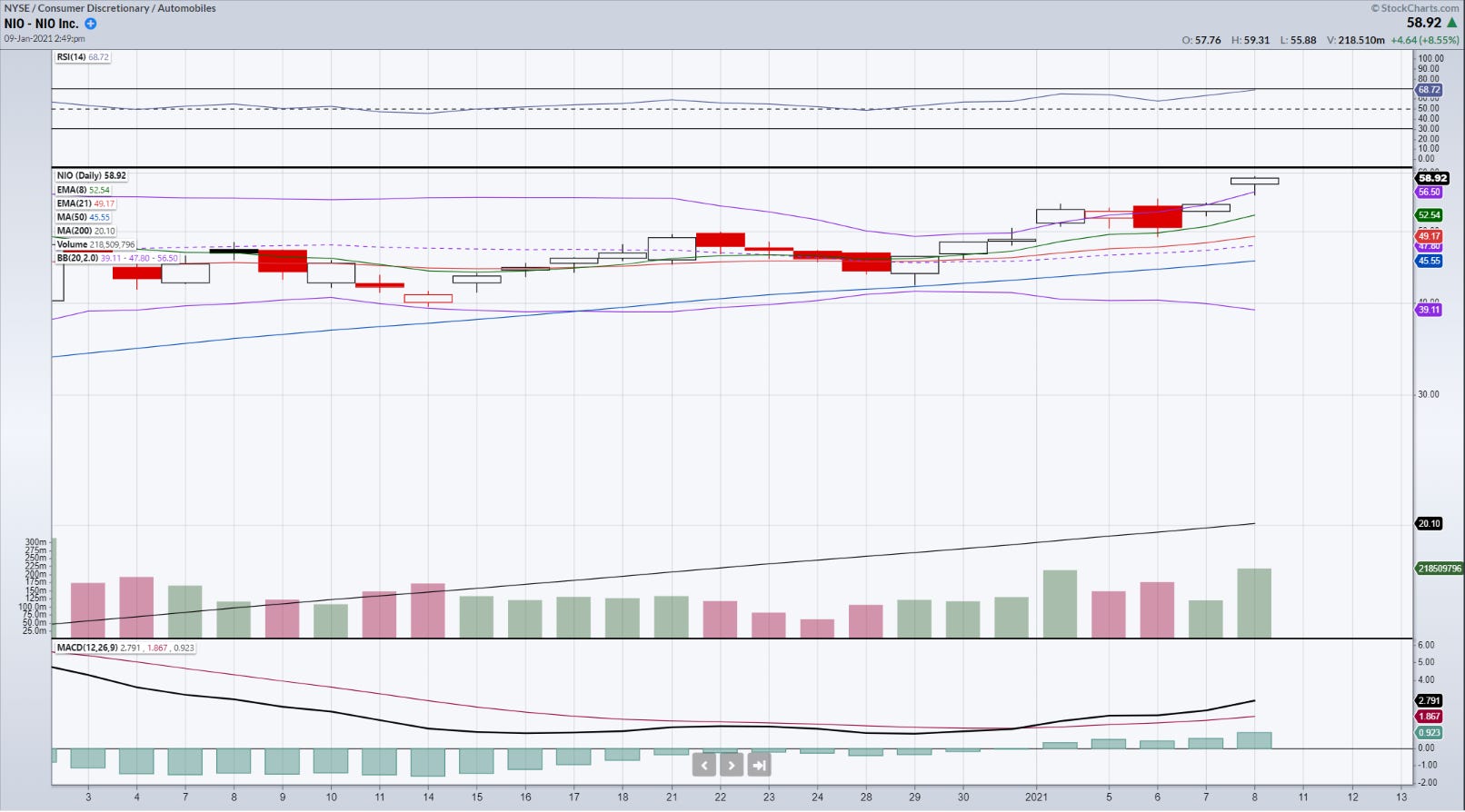1465x812 pixels.
Task: Click the left arrow chart navigation button
Action: coord(704,766)
